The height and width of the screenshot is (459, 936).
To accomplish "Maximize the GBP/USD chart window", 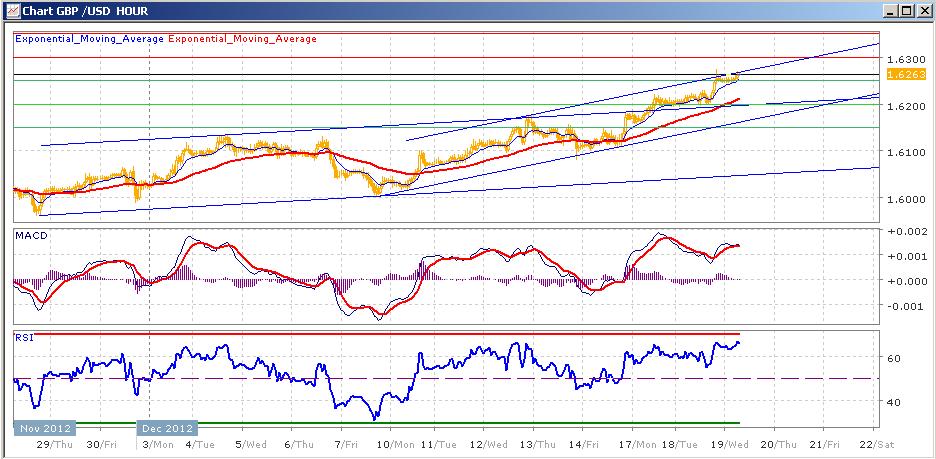I will 907,11.
